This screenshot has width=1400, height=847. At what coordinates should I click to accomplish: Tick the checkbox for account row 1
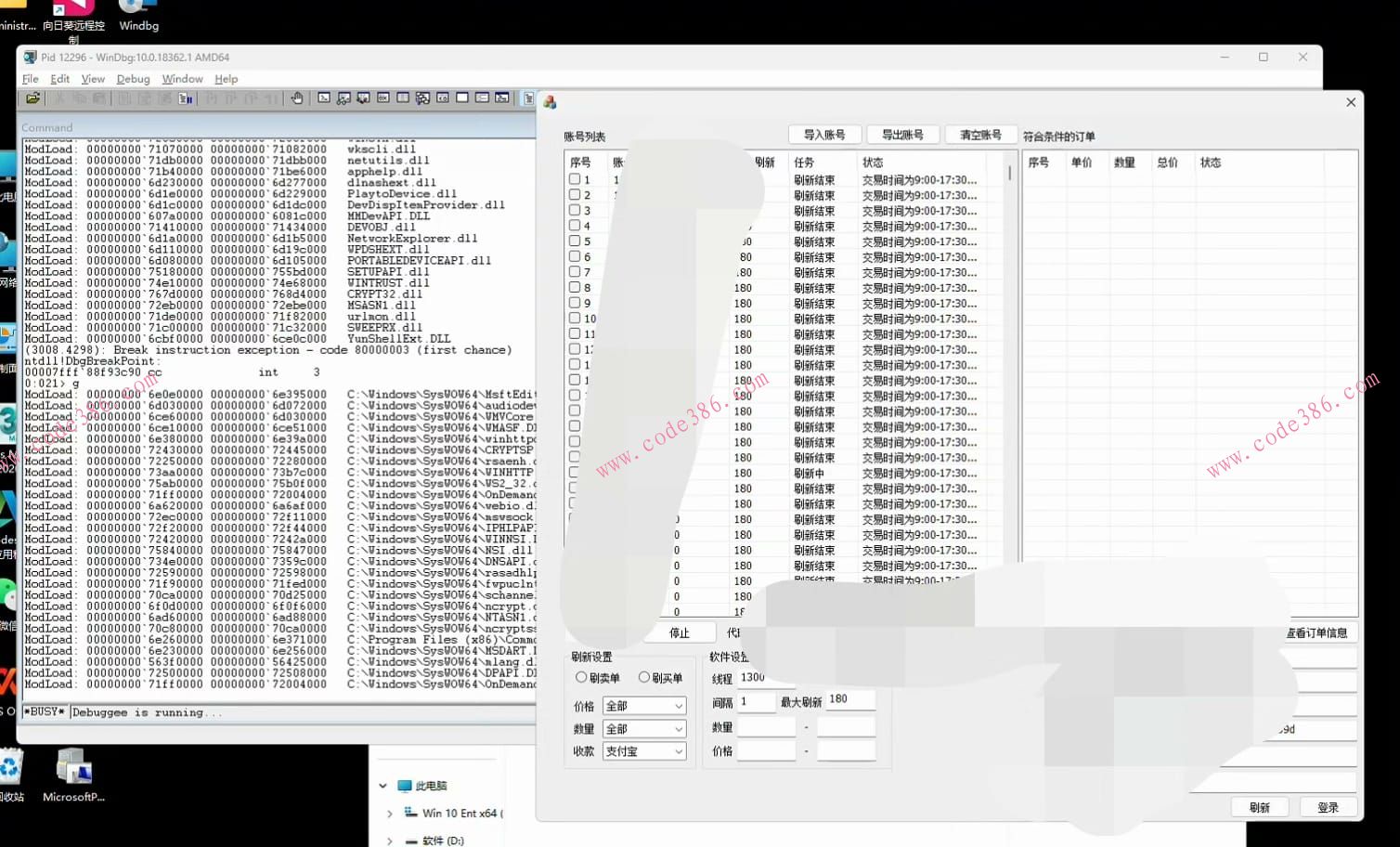pos(575,179)
